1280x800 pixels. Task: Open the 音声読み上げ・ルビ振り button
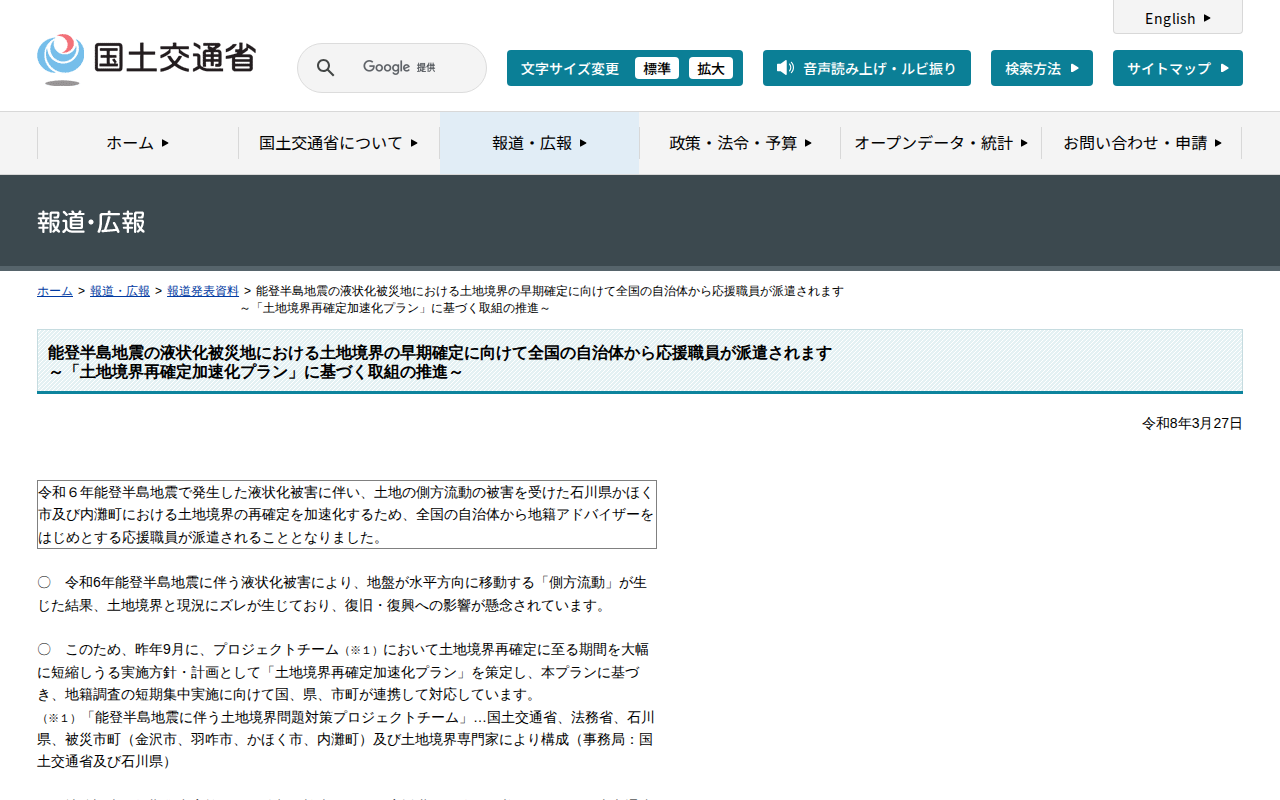867,68
